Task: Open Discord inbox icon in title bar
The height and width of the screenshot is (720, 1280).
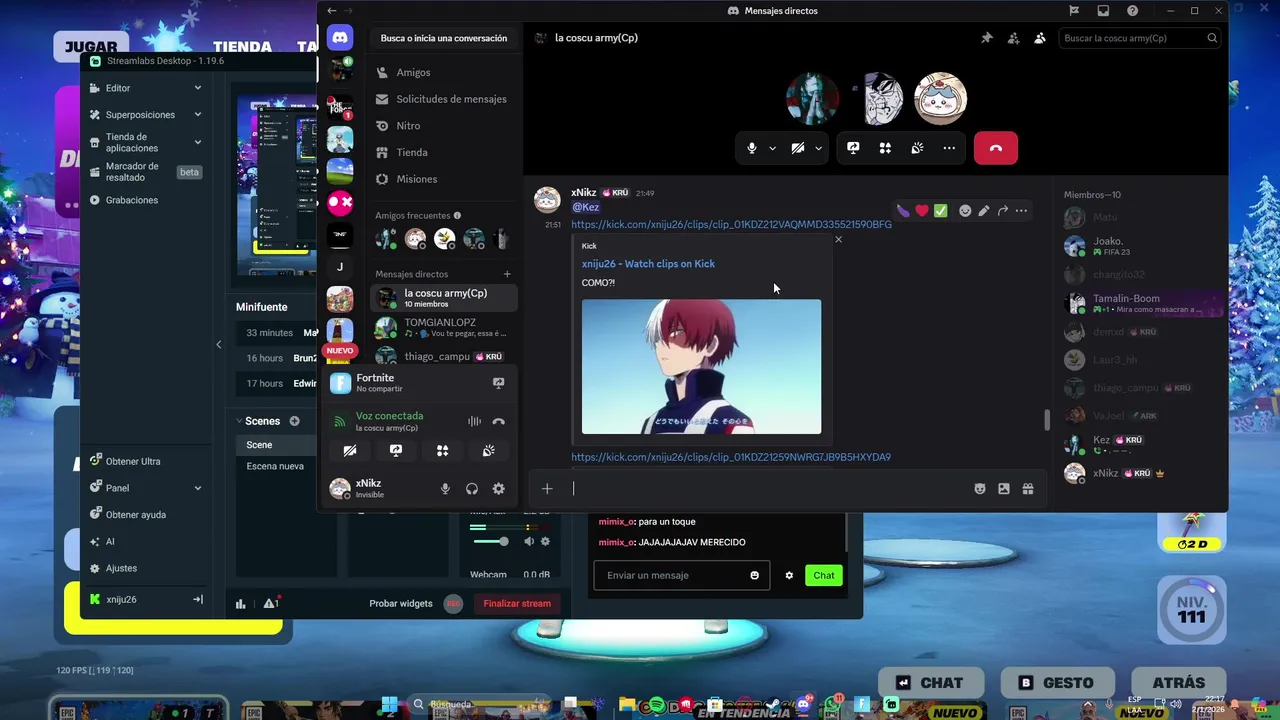Action: pyautogui.click(x=1103, y=11)
